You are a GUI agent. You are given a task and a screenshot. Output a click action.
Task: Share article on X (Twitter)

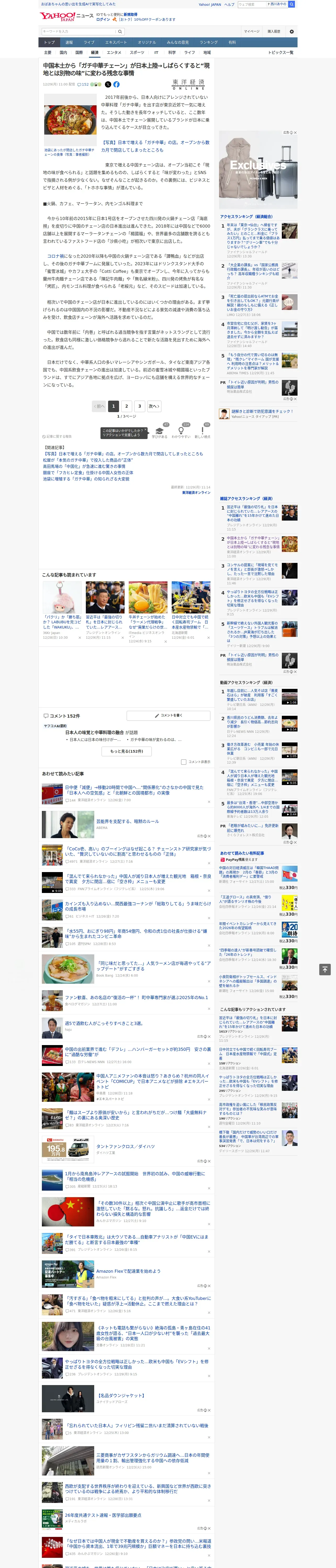tap(108, 85)
